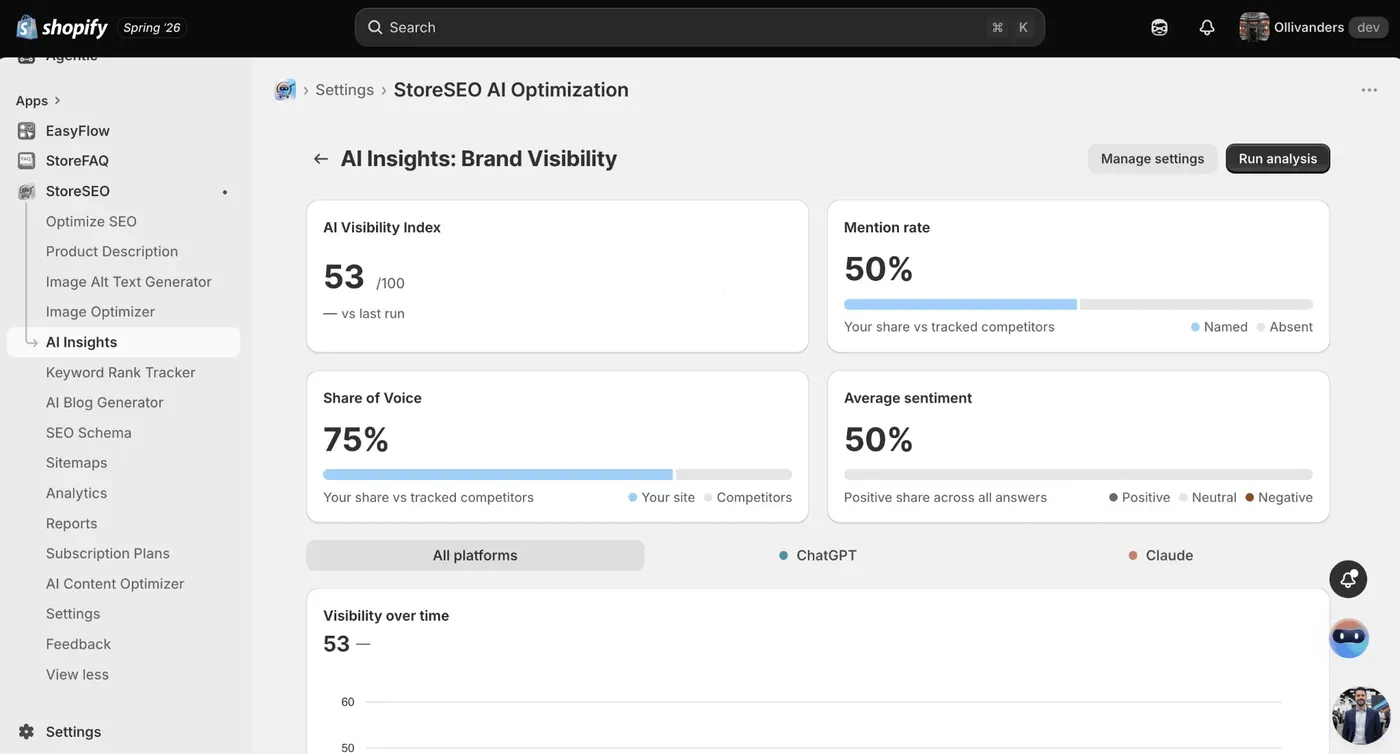
Task: Expand the Apps section chevron
Action: [x=57, y=101]
